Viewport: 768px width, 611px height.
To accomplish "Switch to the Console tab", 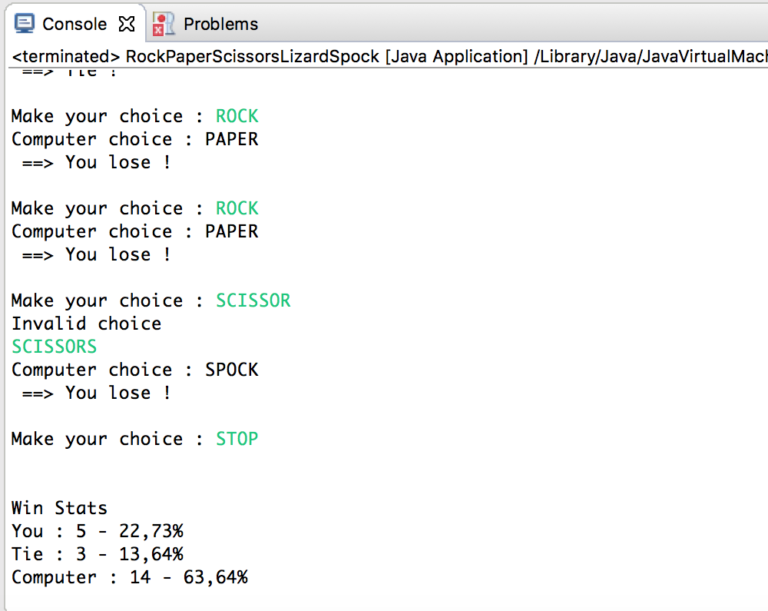I will point(74,24).
